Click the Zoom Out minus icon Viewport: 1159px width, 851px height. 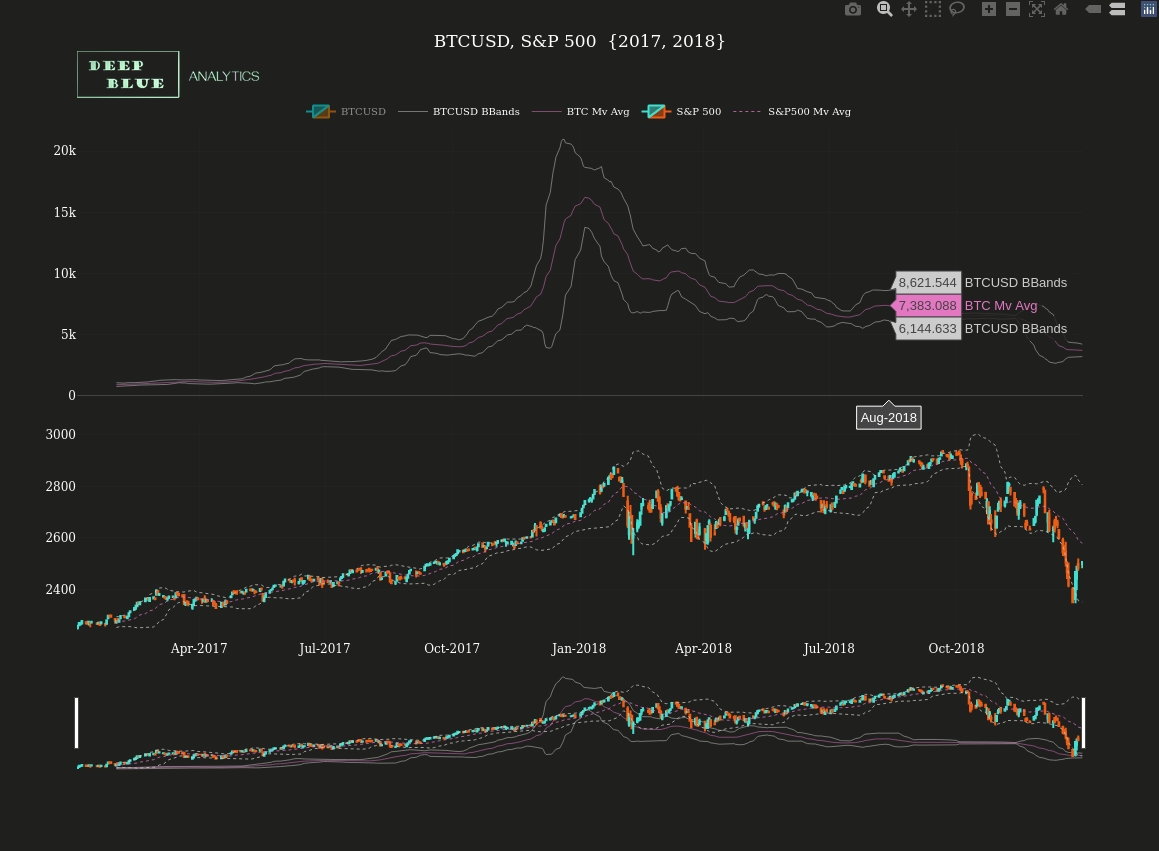pyautogui.click(x=1012, y=9)
